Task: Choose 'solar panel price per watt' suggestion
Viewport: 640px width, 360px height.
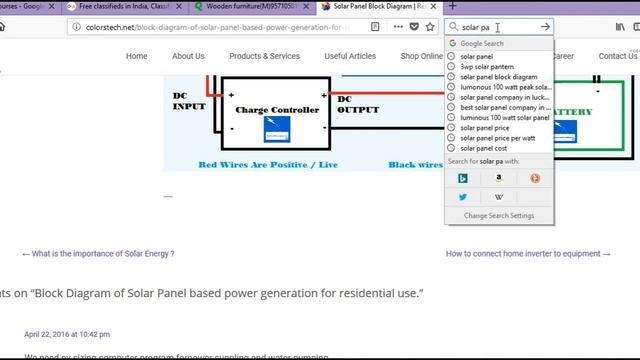Action: (x=499, y=138)
